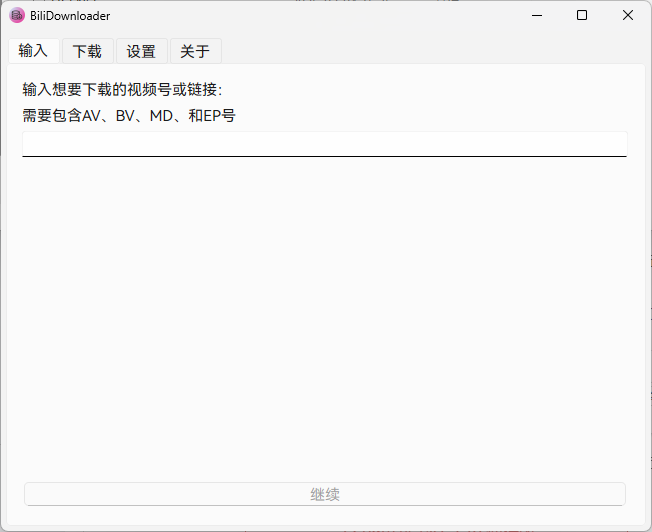Click the BiliDownloader app icon in title bar

pos(17,15)
